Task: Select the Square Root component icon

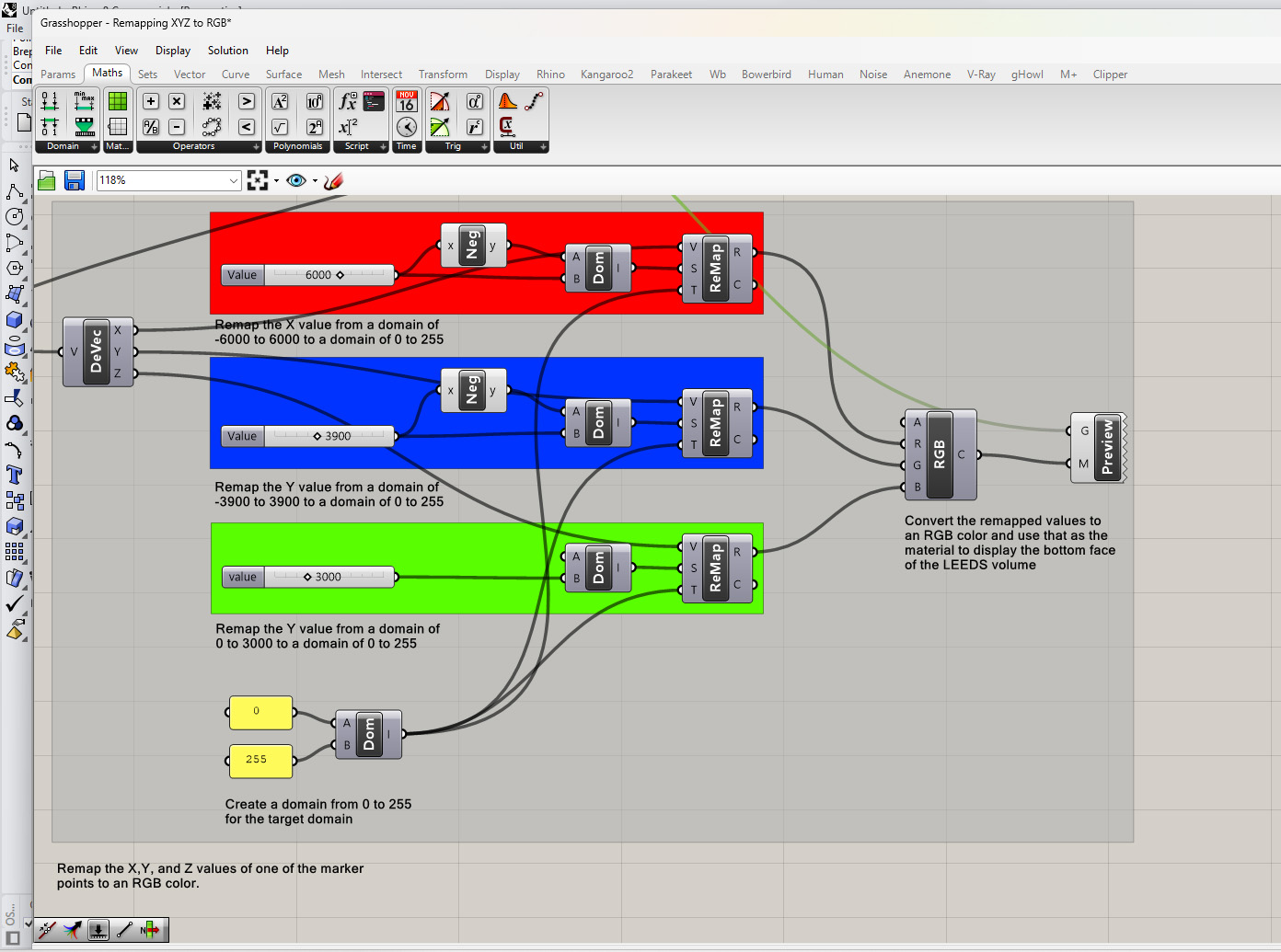Action: pos(280,127)
